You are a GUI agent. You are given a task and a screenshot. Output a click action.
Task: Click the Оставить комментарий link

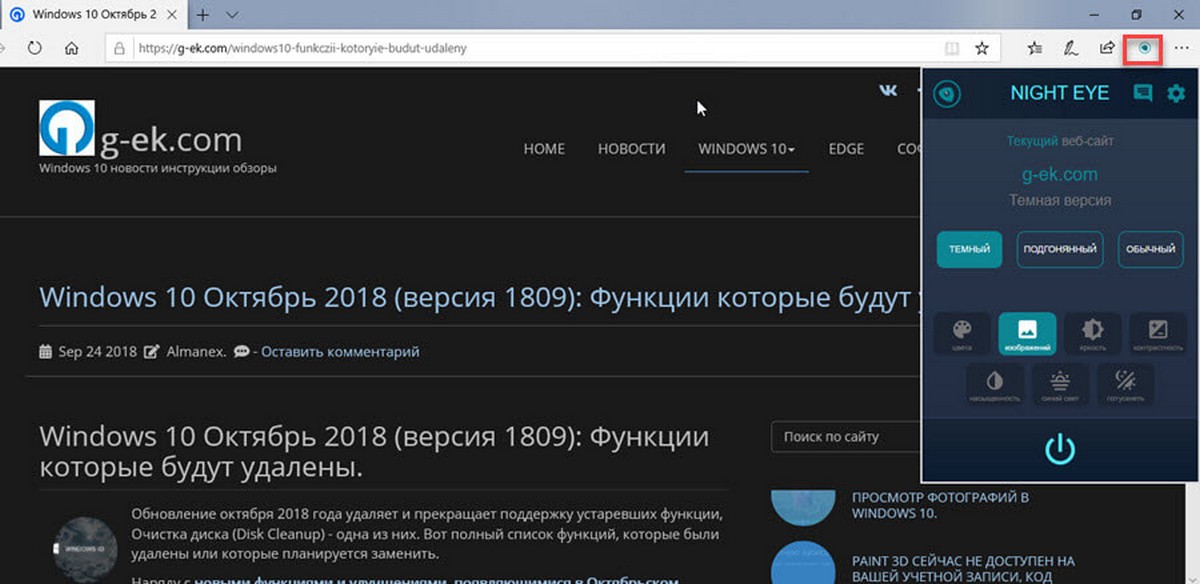point(340,352)
